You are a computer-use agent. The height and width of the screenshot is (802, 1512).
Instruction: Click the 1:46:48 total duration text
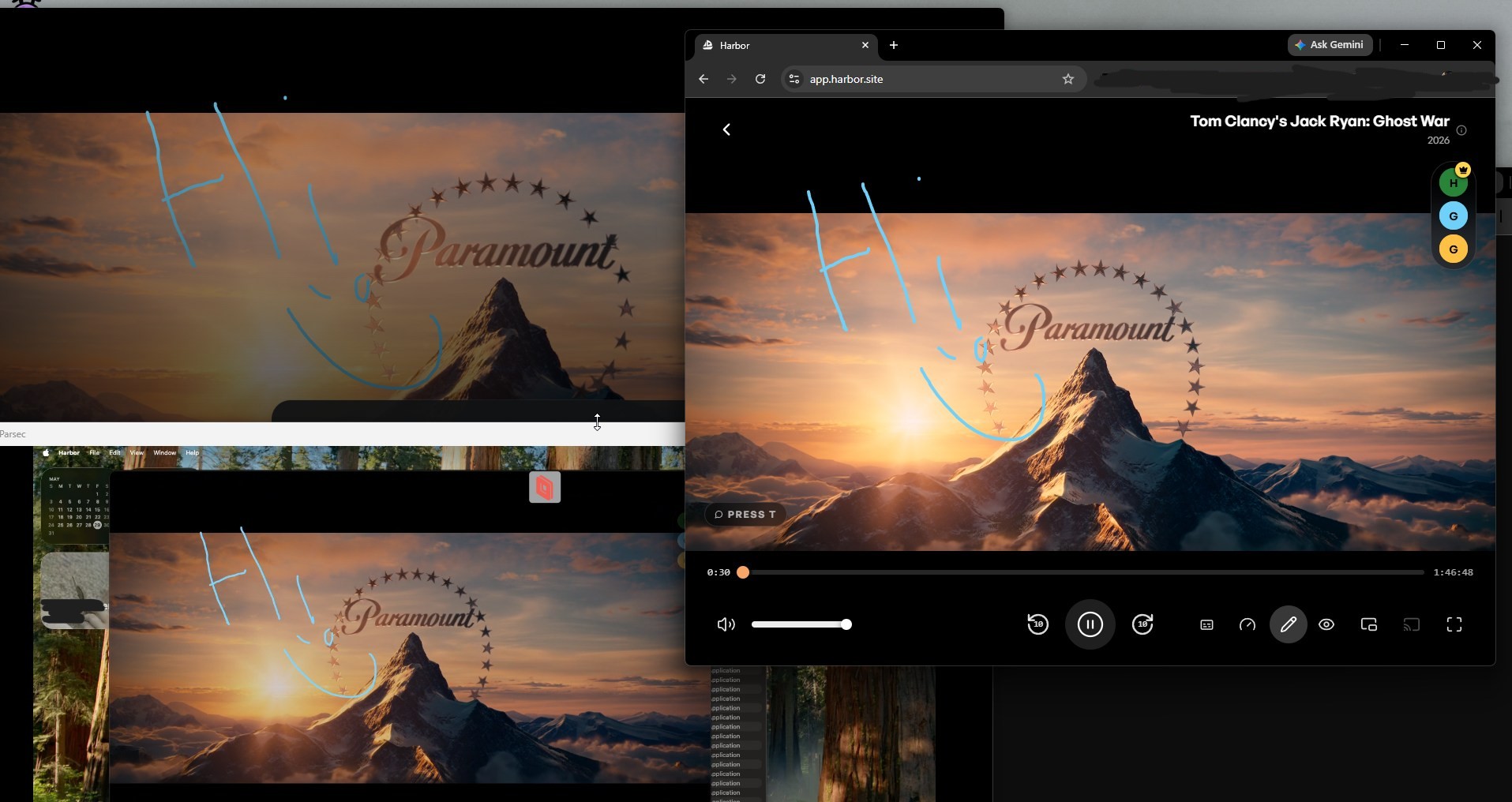1453,572
